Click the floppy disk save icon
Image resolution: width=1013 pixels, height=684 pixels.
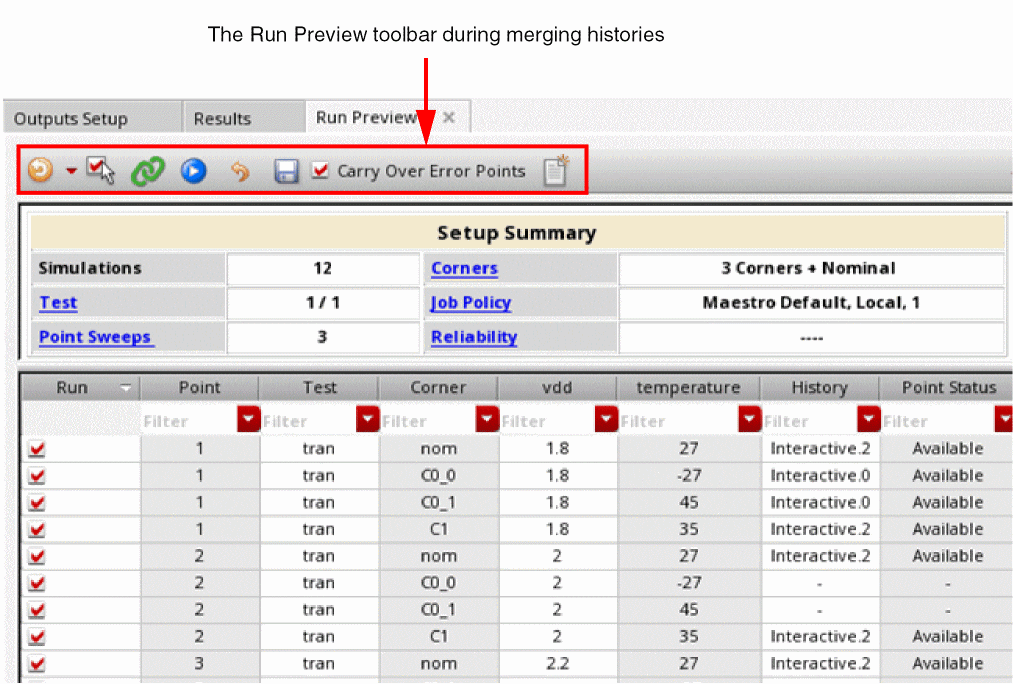286,171
